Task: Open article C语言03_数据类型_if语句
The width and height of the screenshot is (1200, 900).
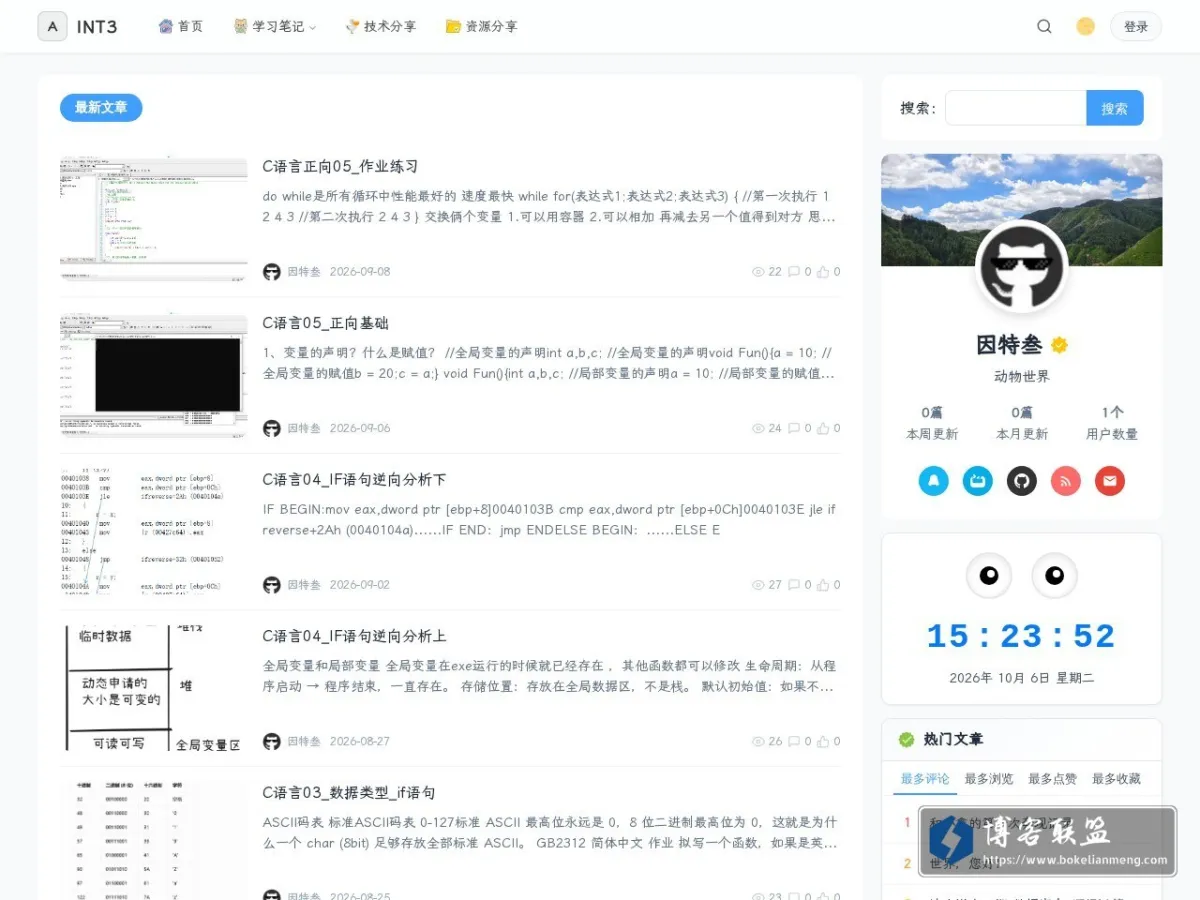Action: pyautogui.click(x=349, y=792)
